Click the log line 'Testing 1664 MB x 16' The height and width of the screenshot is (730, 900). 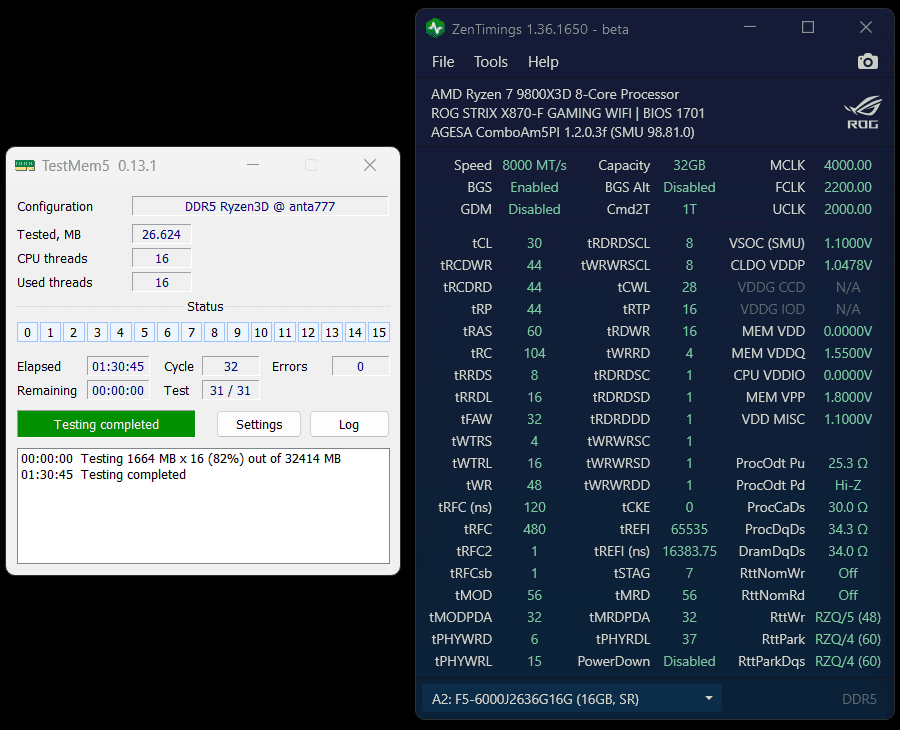click(181, 458)
